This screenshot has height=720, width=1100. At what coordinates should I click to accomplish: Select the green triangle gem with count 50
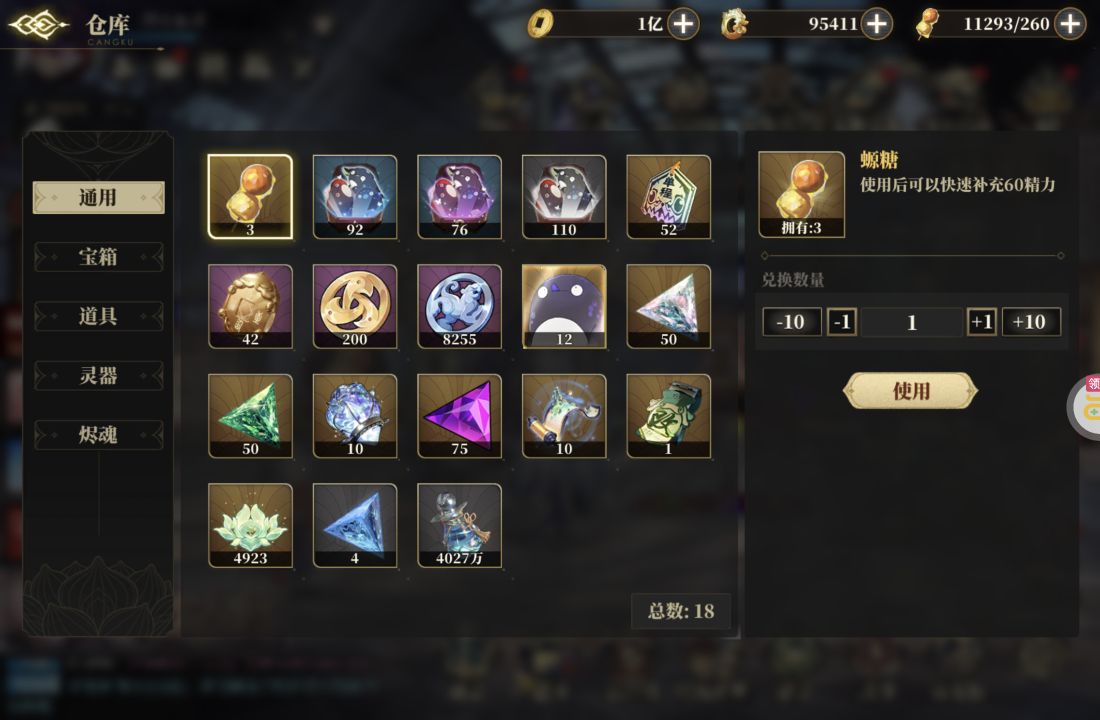(250, 416)
